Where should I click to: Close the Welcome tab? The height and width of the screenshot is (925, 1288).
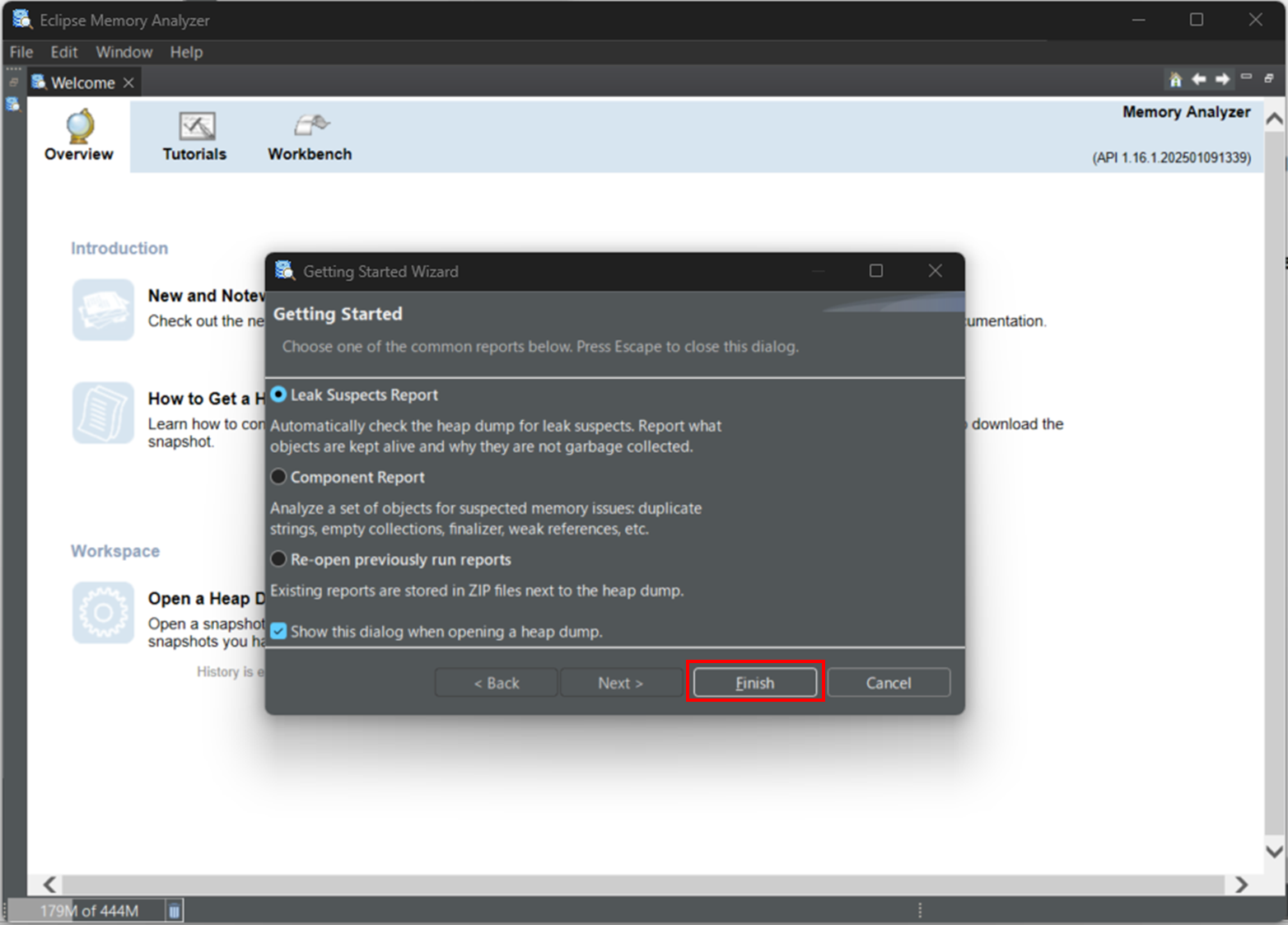tap(128, 83)
